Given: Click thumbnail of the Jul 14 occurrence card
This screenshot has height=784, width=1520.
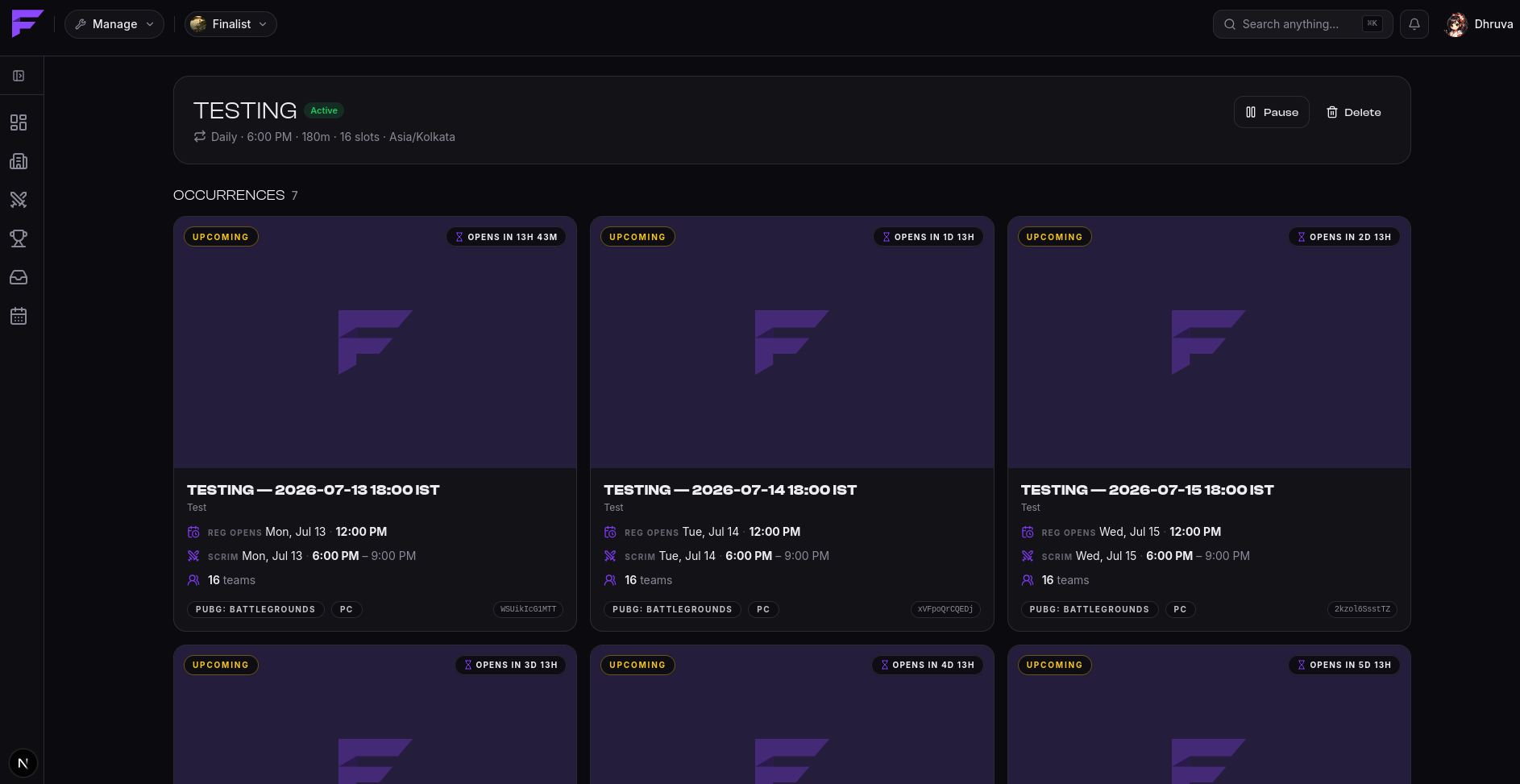Looking at the screenshot, I should (x=792, y=342).
